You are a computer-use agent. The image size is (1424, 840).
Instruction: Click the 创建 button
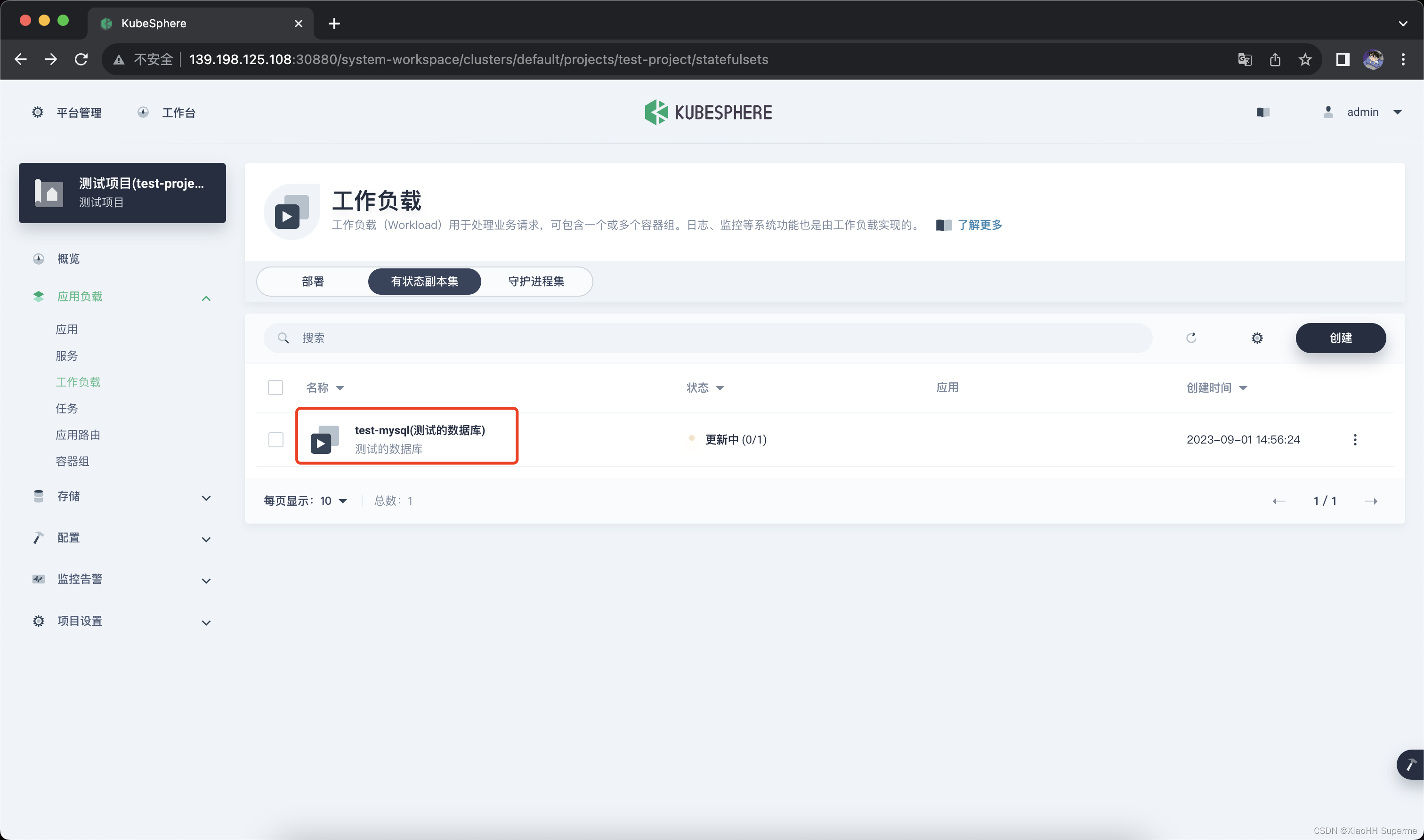pyautogui.click(x=1340, y=338)
